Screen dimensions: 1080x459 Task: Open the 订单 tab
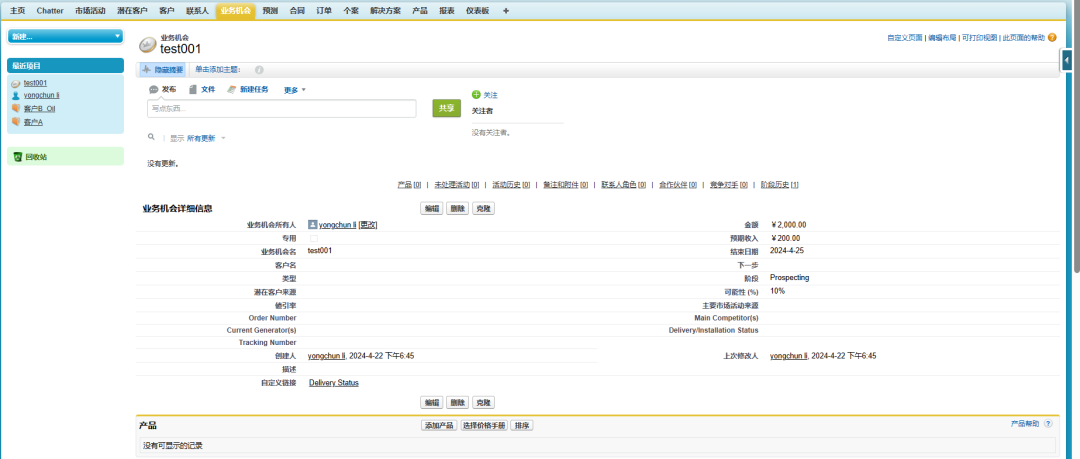tap(324, 11)
